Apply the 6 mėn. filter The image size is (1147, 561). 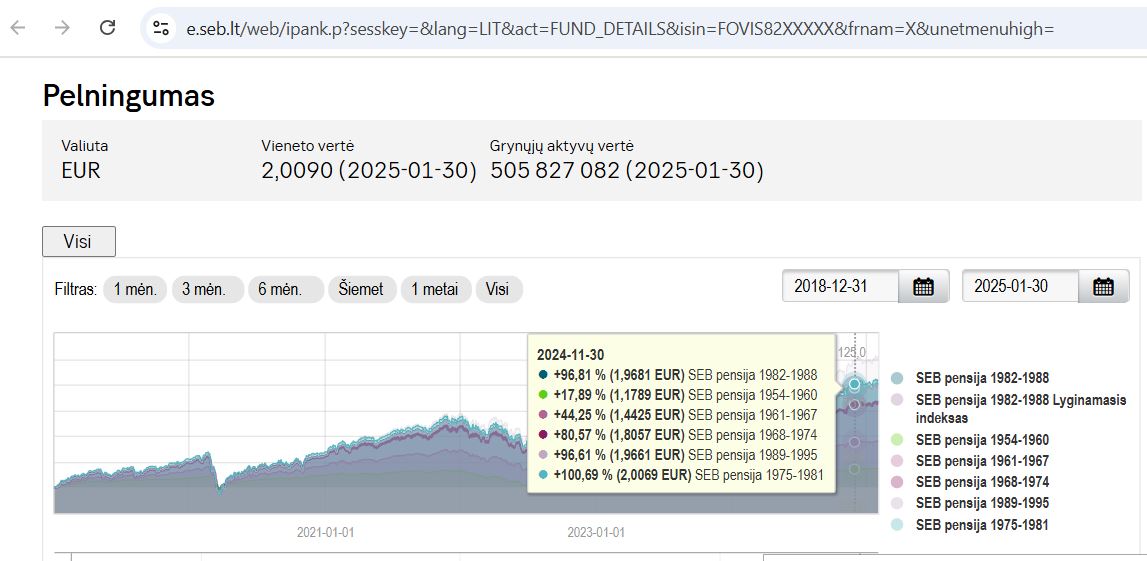click(285, 289)
